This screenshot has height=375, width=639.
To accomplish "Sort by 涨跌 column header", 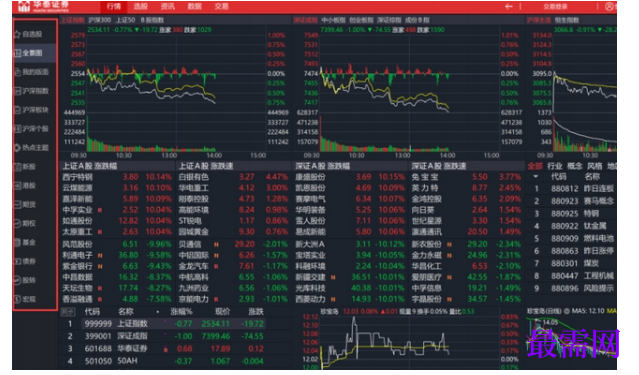I will point(256,312).
